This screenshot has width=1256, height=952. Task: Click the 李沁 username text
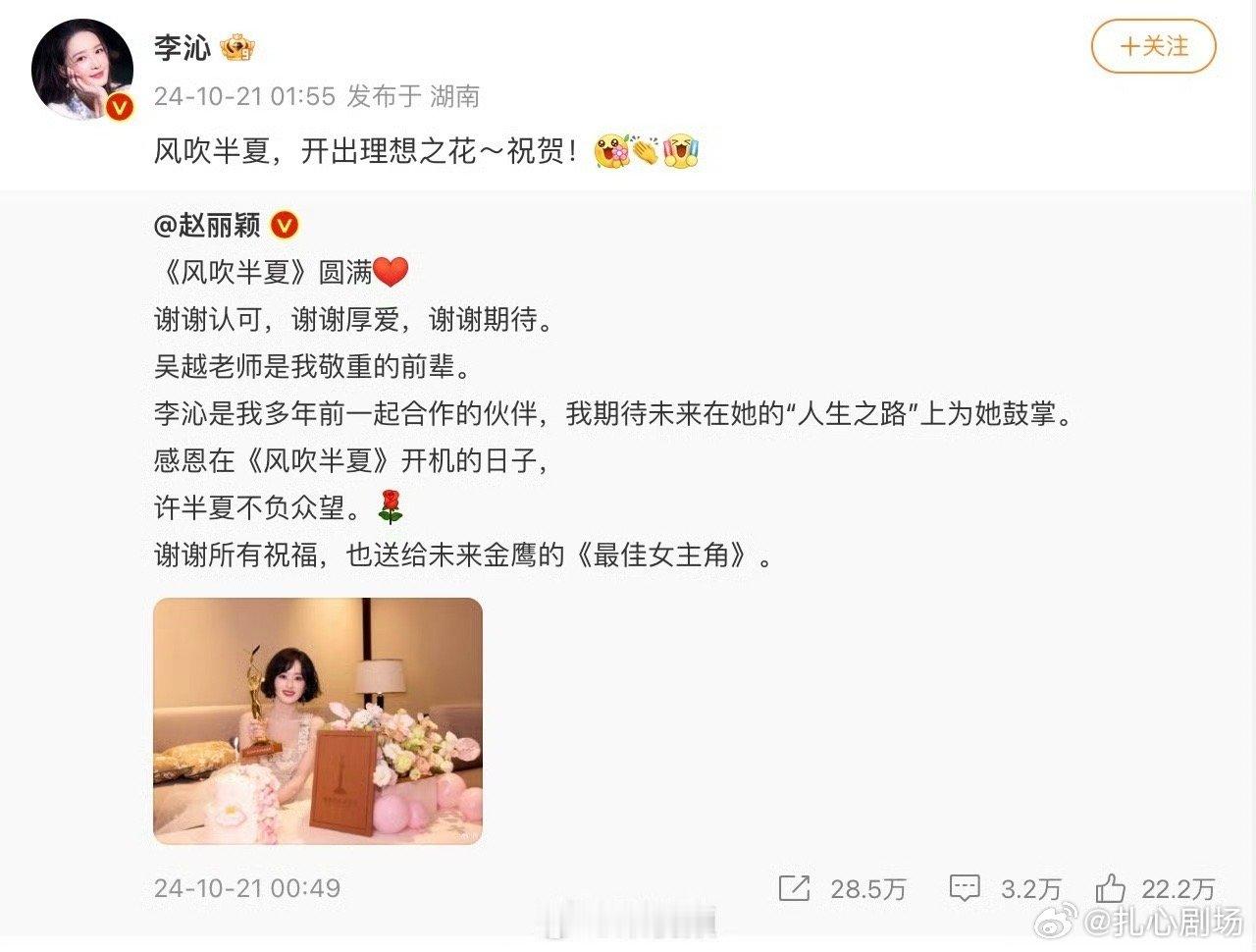(x=183, y=47)
